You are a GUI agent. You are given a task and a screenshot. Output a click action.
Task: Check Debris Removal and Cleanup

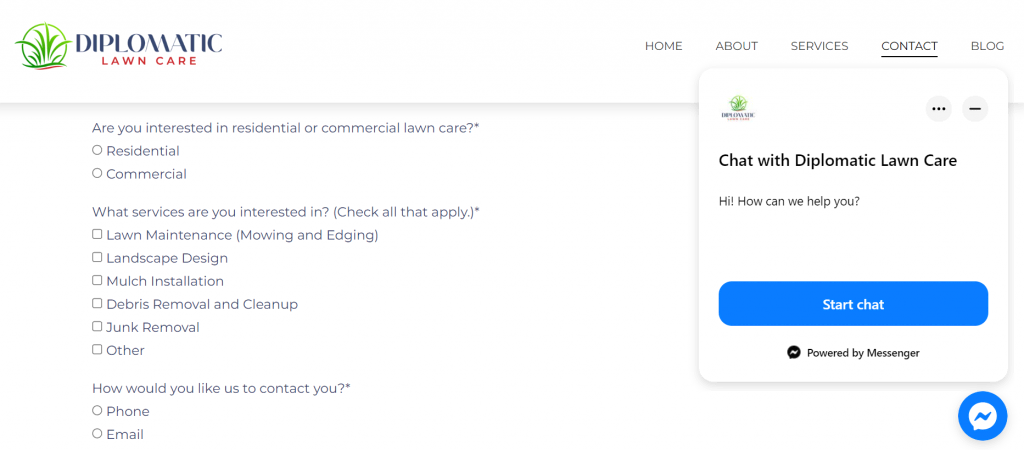click(97, 303)
